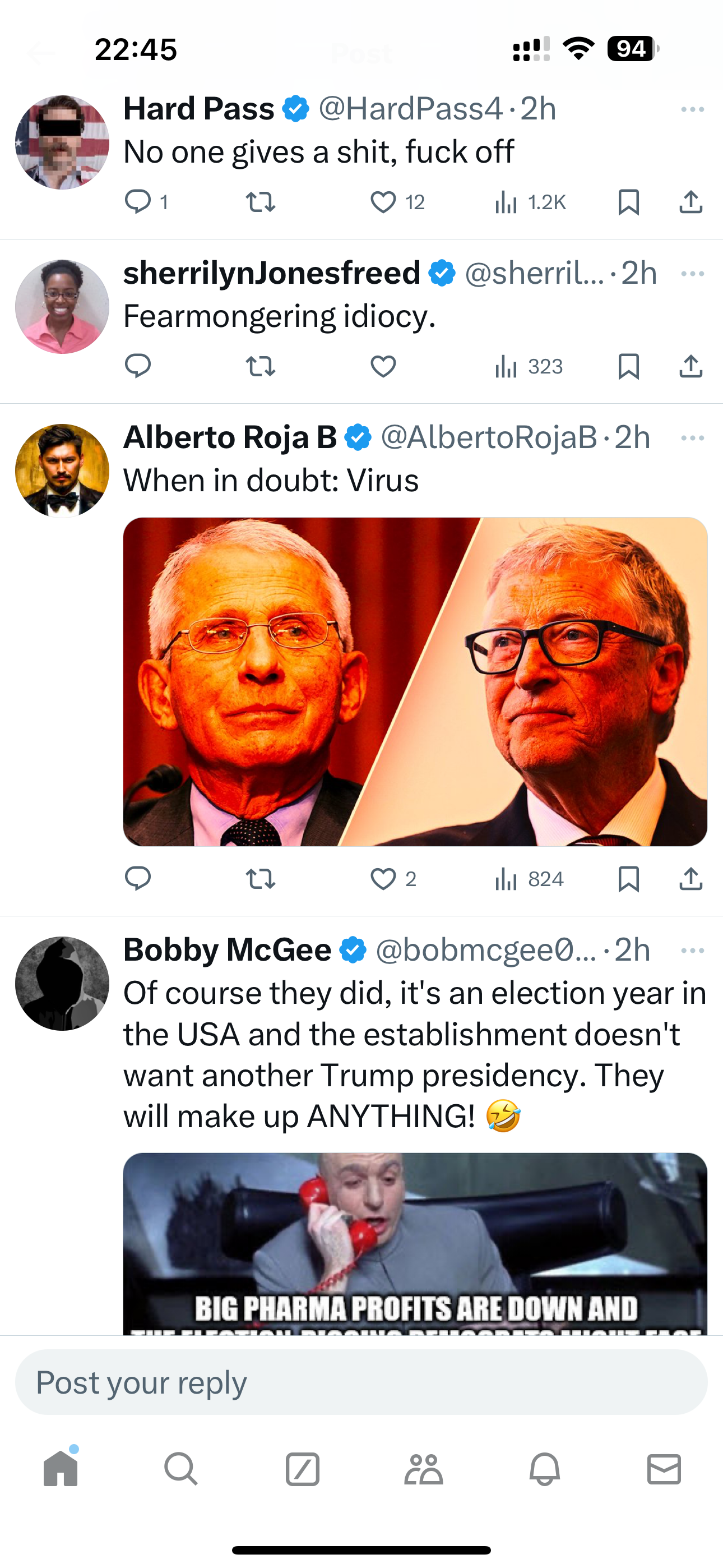Image resolution: width=723 pixels, height=1568 pixels.
Task: Like Alberto Roja B's post
Action: [x=383, y=879]
